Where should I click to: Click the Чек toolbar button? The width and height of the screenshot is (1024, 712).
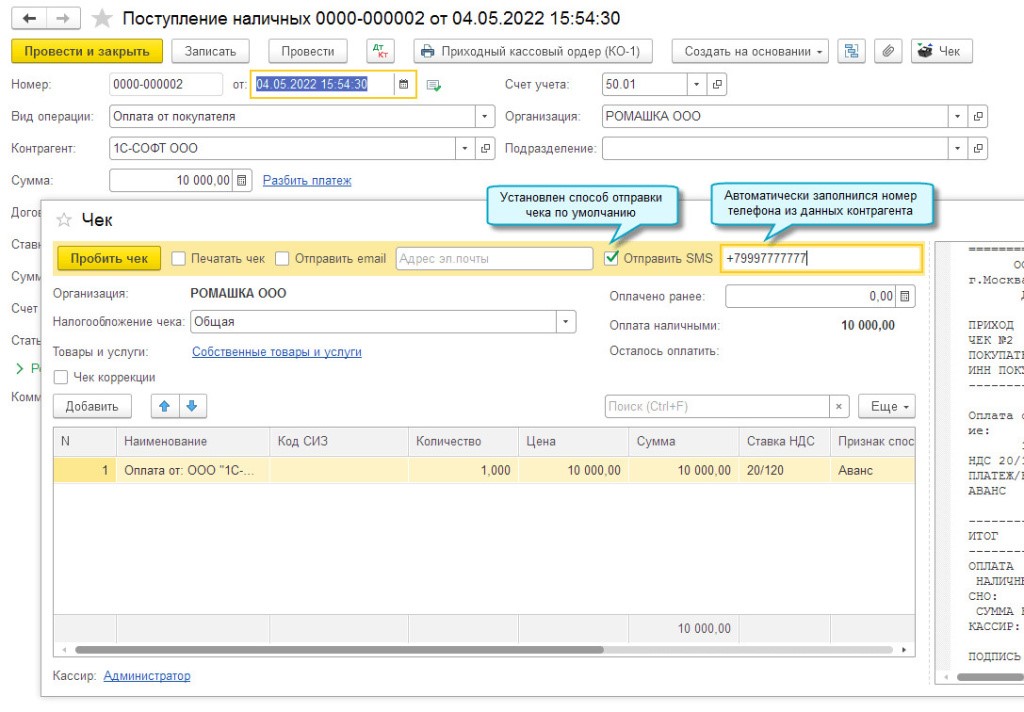click(942, 51)
